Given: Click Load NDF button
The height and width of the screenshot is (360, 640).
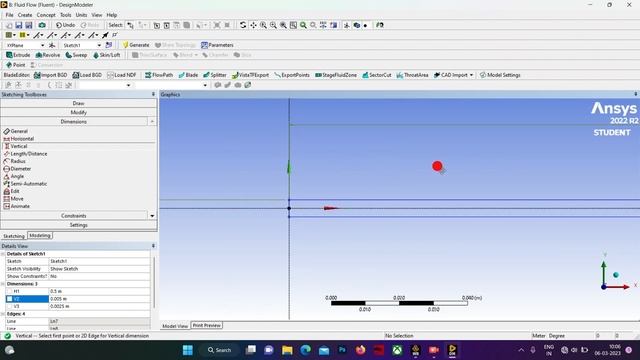Looking at the screenshot, I should [122, 75].
